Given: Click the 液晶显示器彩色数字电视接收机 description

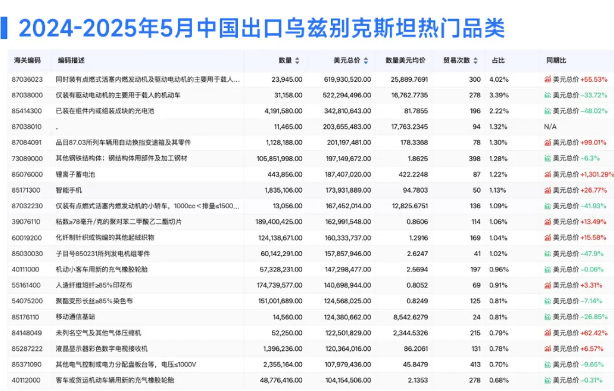Looking at the screenshot, I should (x=102, y=349).
